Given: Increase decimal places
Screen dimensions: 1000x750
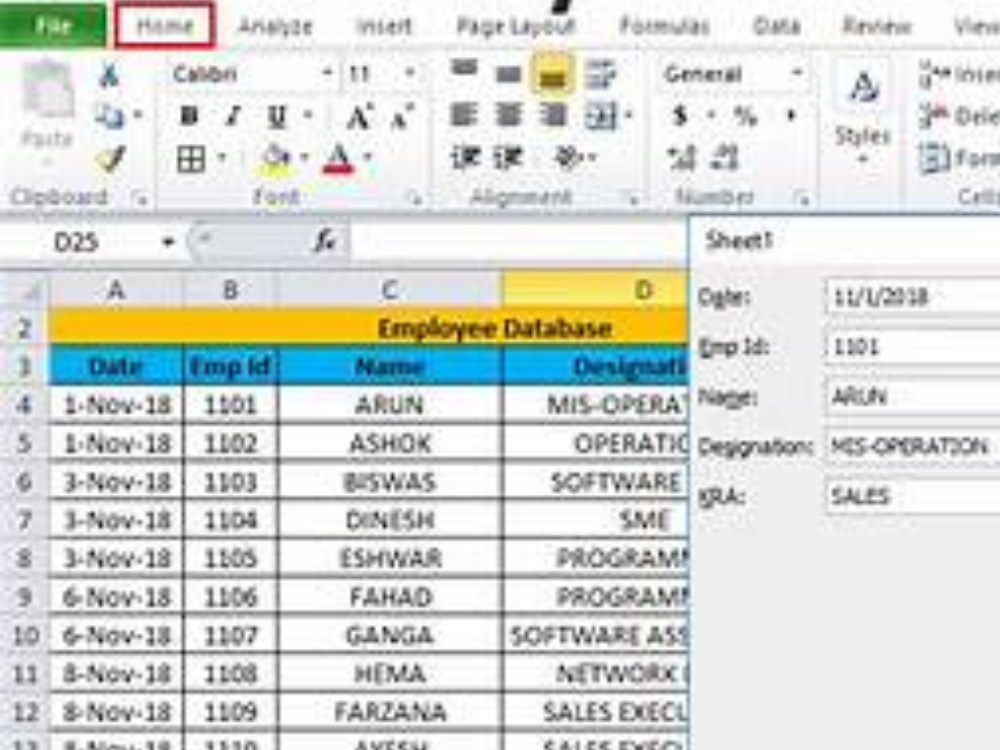Looking at the screenshot, I should tap(681, 159).
